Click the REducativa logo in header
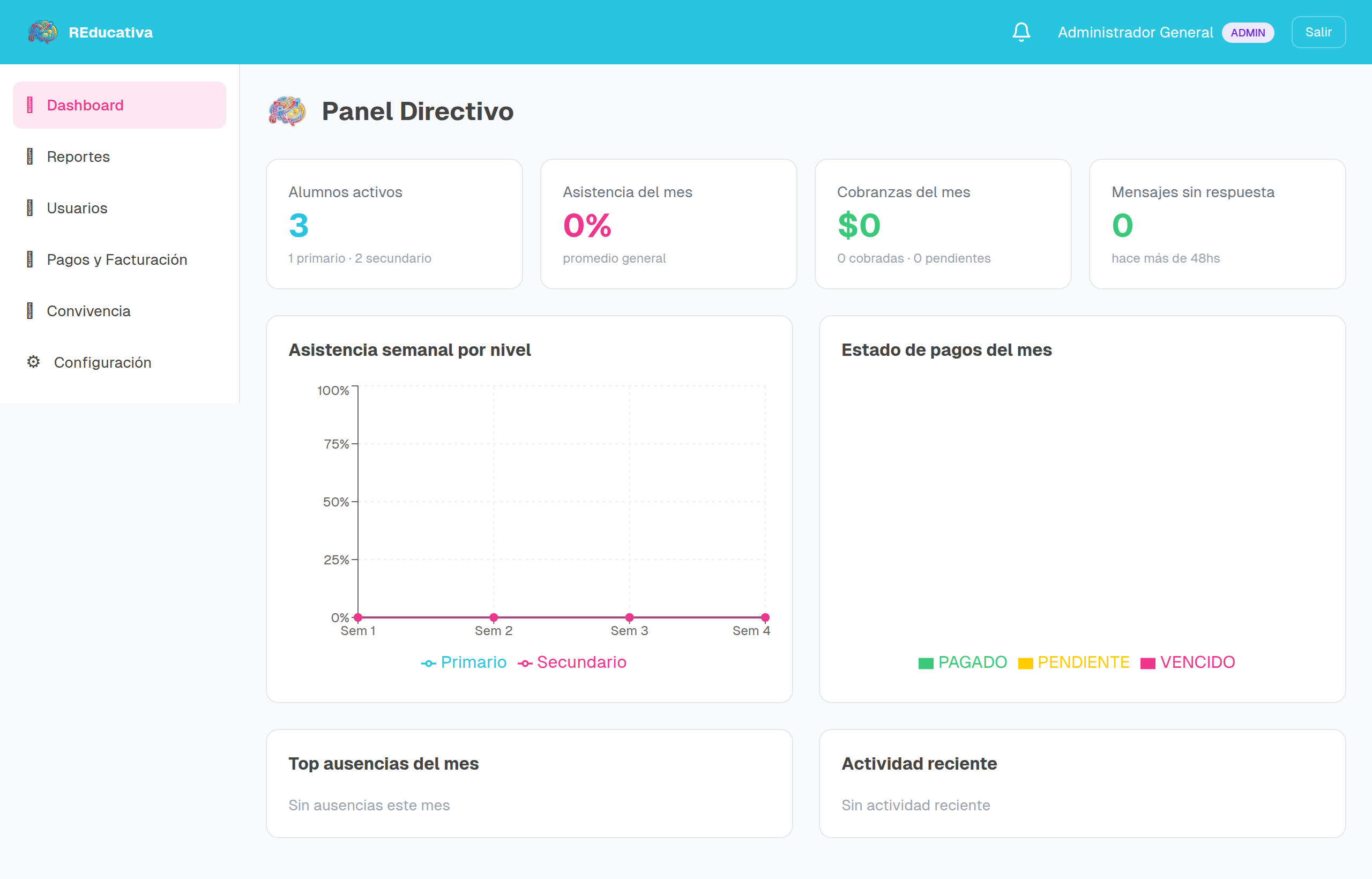The image size is (1372, 879). click(43, 32)
